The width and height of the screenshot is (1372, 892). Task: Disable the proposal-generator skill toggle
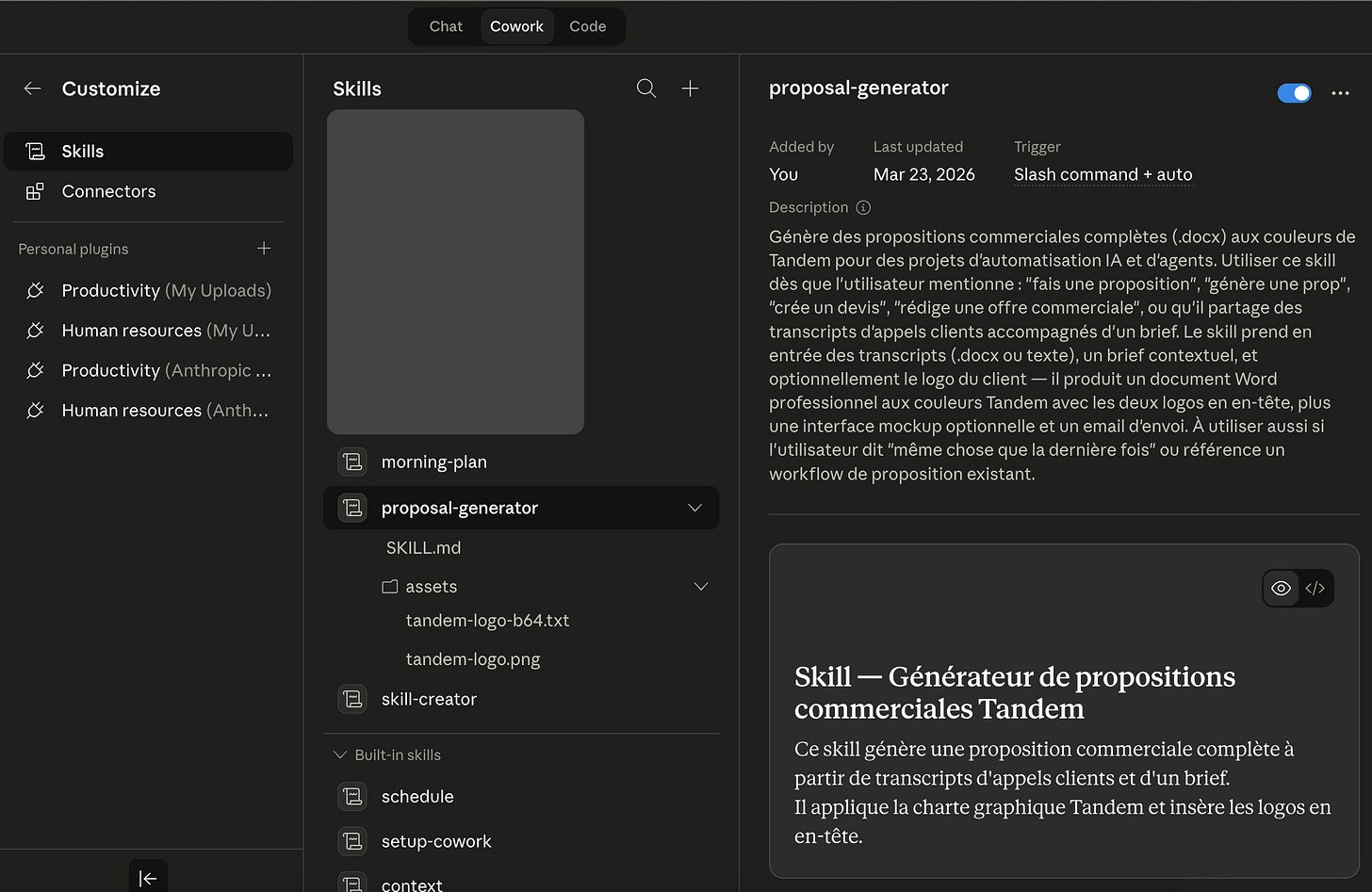pyautogui.click(x=1294, y=93)
